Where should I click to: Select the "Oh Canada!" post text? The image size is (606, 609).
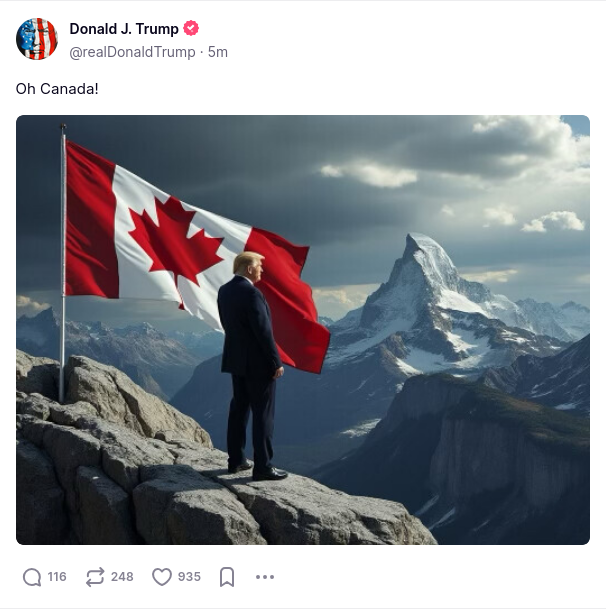coord(57,89)
